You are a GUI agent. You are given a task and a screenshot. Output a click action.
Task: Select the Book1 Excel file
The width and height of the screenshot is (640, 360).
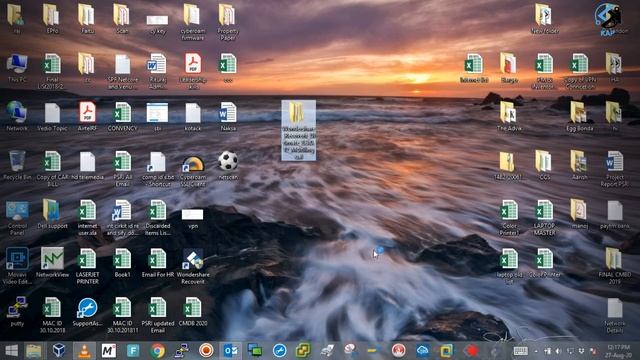pos(122,262)
